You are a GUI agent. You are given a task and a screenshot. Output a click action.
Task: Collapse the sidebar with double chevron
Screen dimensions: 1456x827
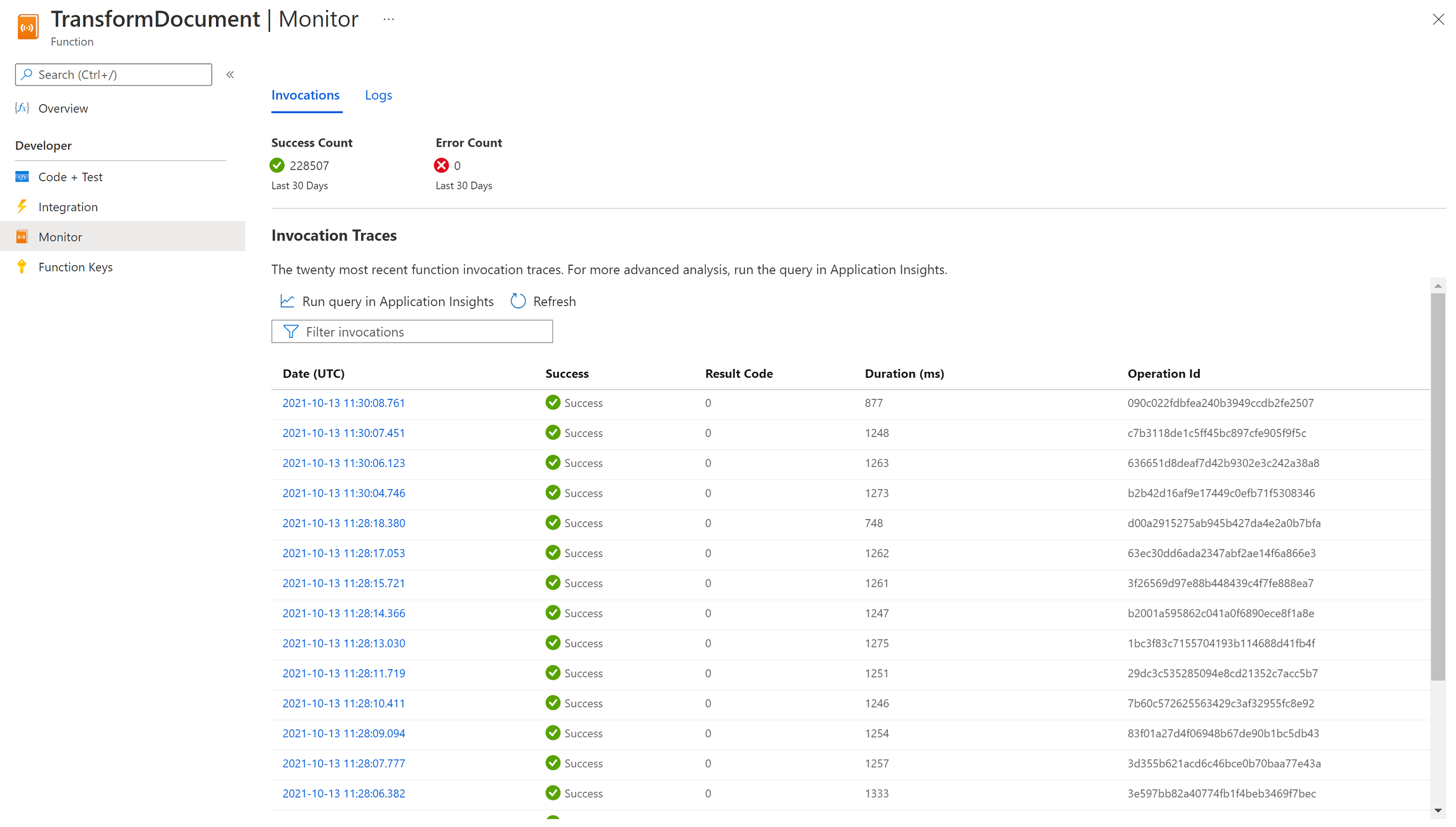230,74
